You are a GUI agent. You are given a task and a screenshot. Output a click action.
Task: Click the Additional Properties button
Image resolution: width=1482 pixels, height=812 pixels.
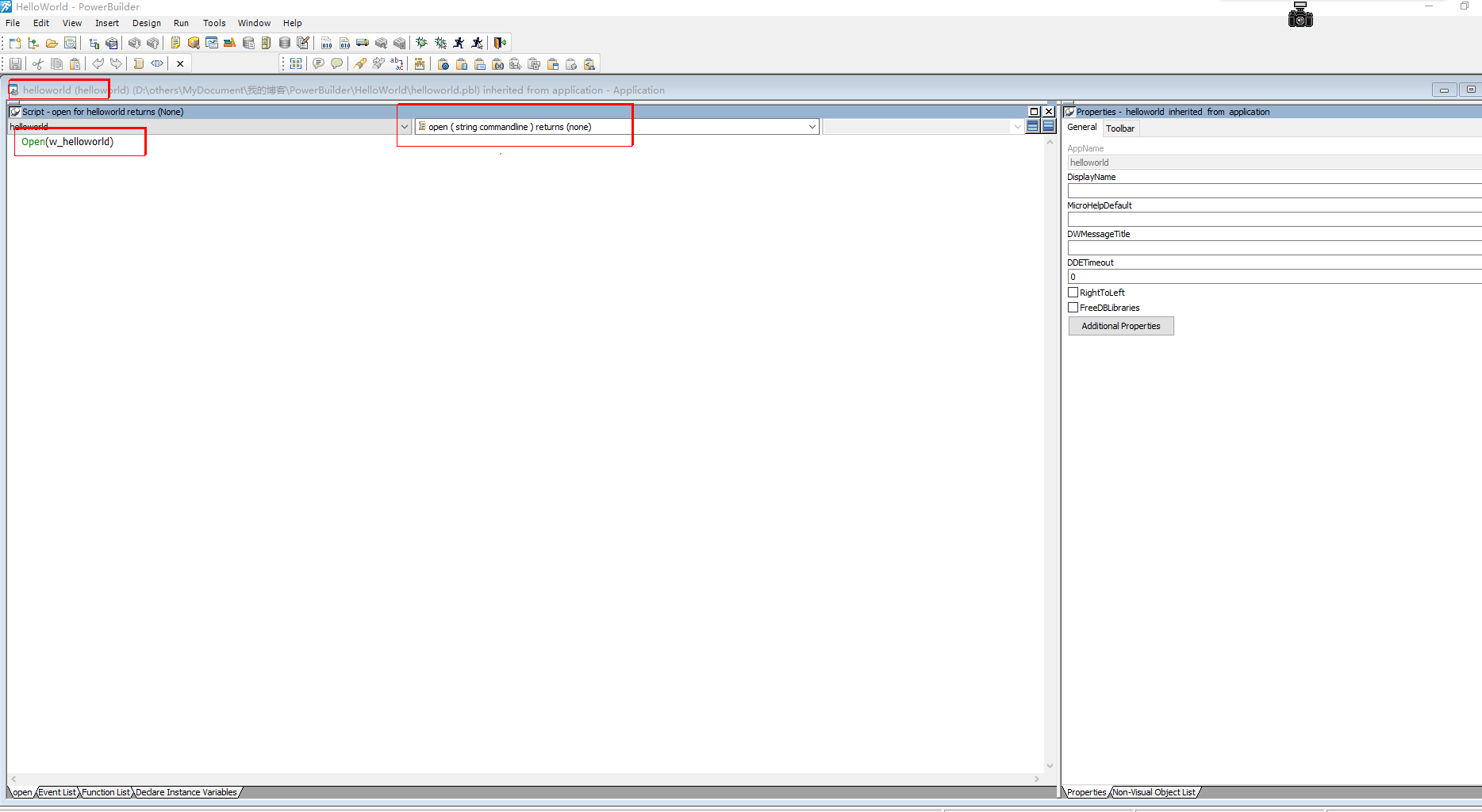click(1121, 326)
